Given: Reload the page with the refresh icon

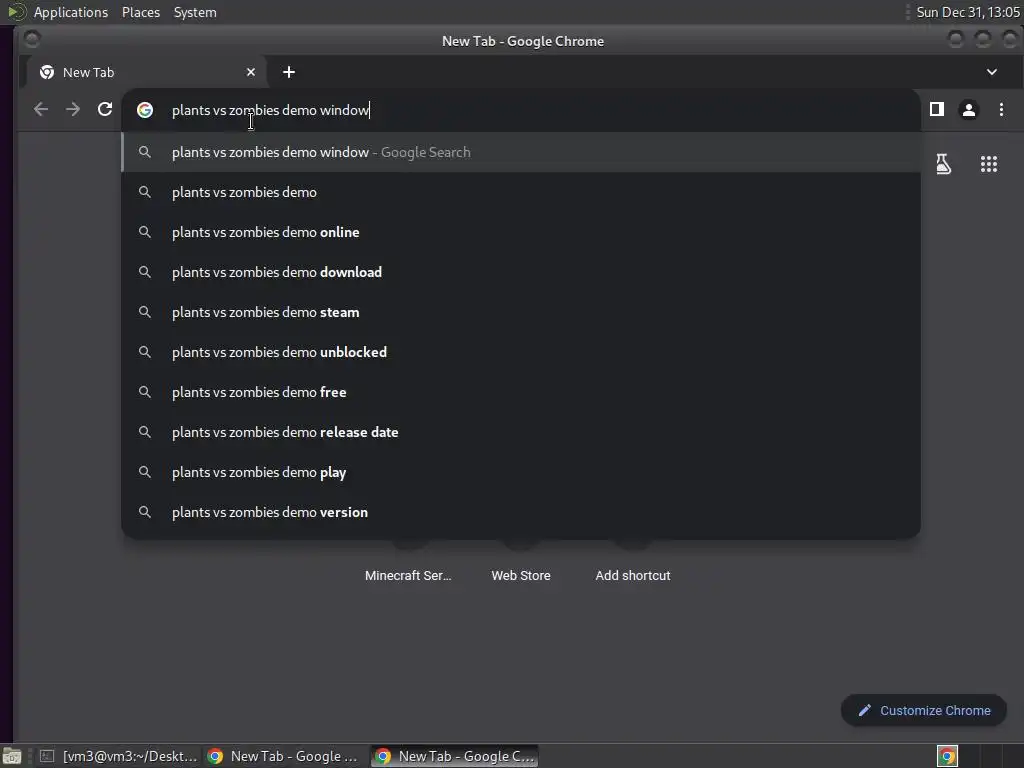Looking at the screenshot, I should [x=104, y=109].
